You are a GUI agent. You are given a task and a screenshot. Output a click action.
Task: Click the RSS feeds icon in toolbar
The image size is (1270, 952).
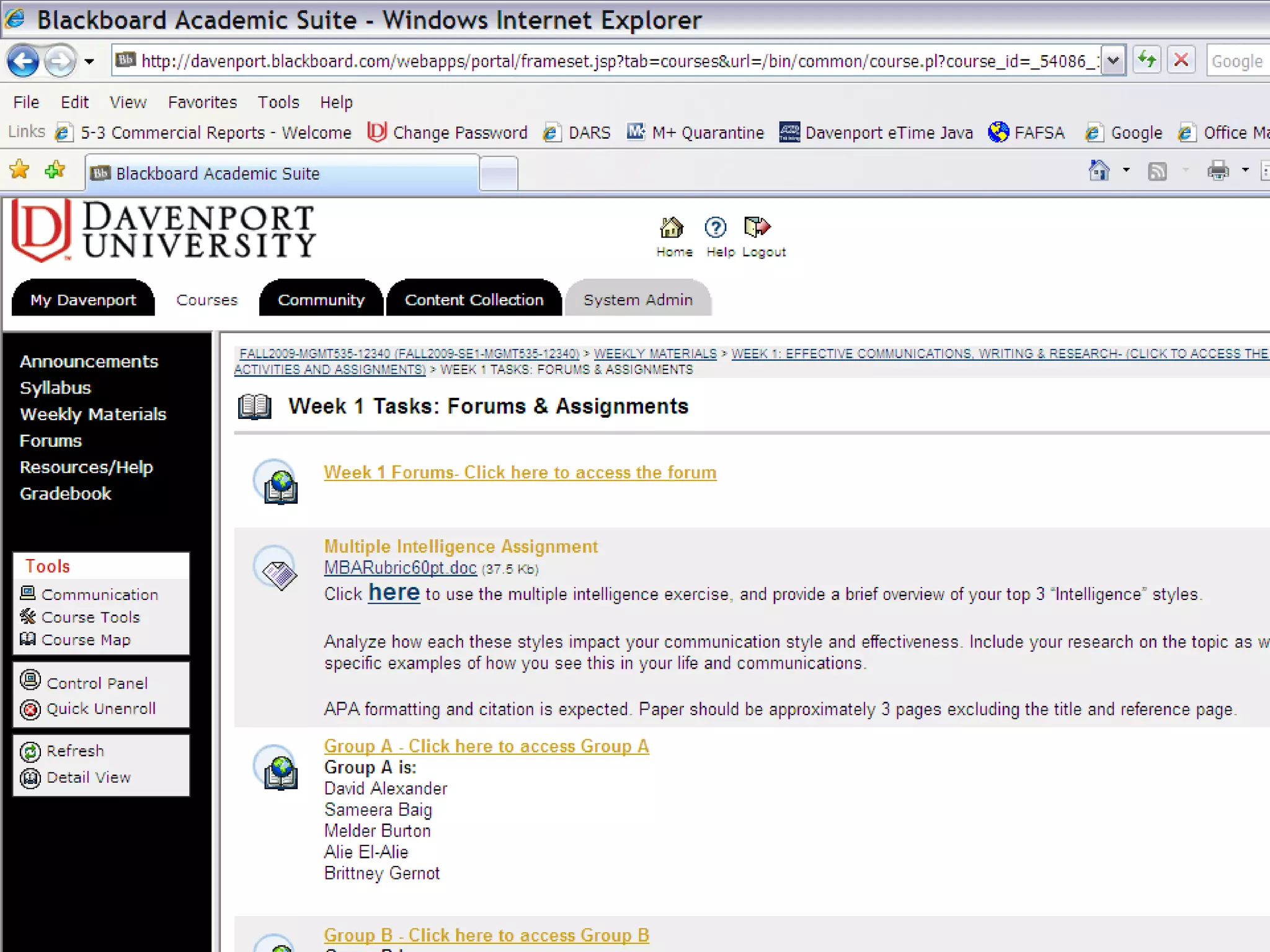pyautogui.click(x=1157, y=171)
